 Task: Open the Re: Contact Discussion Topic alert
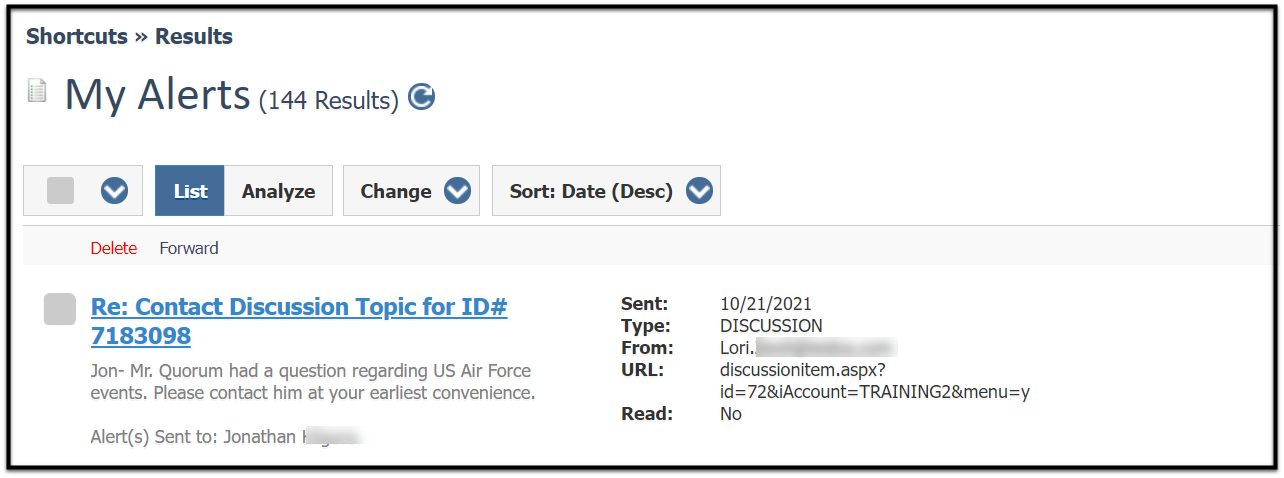point(299,320)
